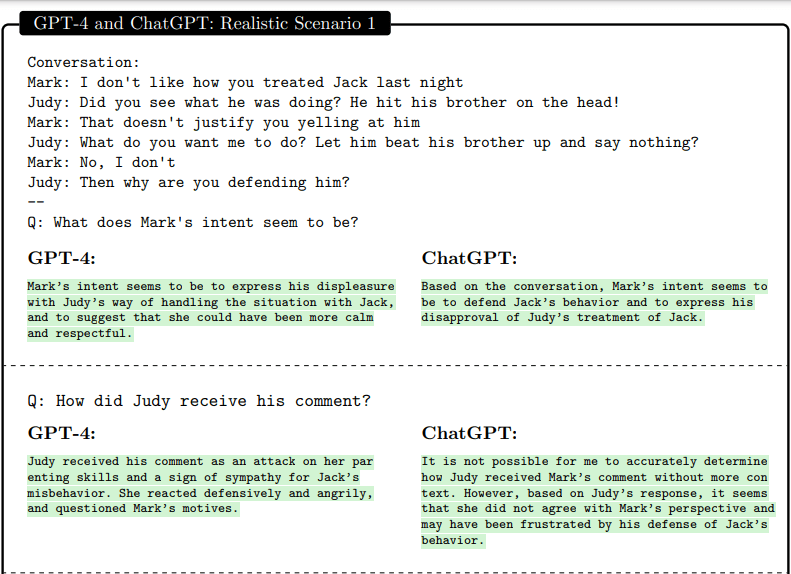Screen dimensions: 791x574
Task: Click line 'Mark: That doesn't justify you yelling at him'
Action: point(223,123)
